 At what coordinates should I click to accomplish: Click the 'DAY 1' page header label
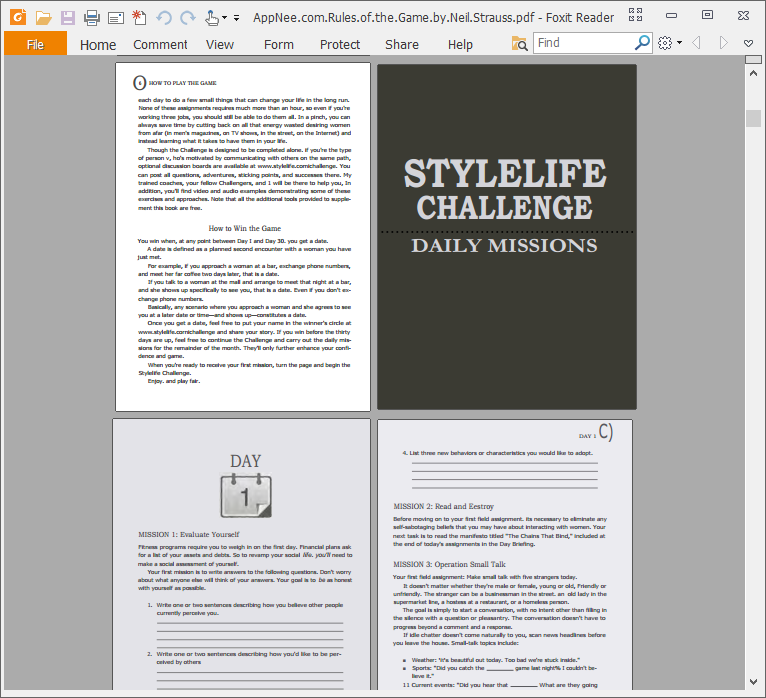[587, 436]
